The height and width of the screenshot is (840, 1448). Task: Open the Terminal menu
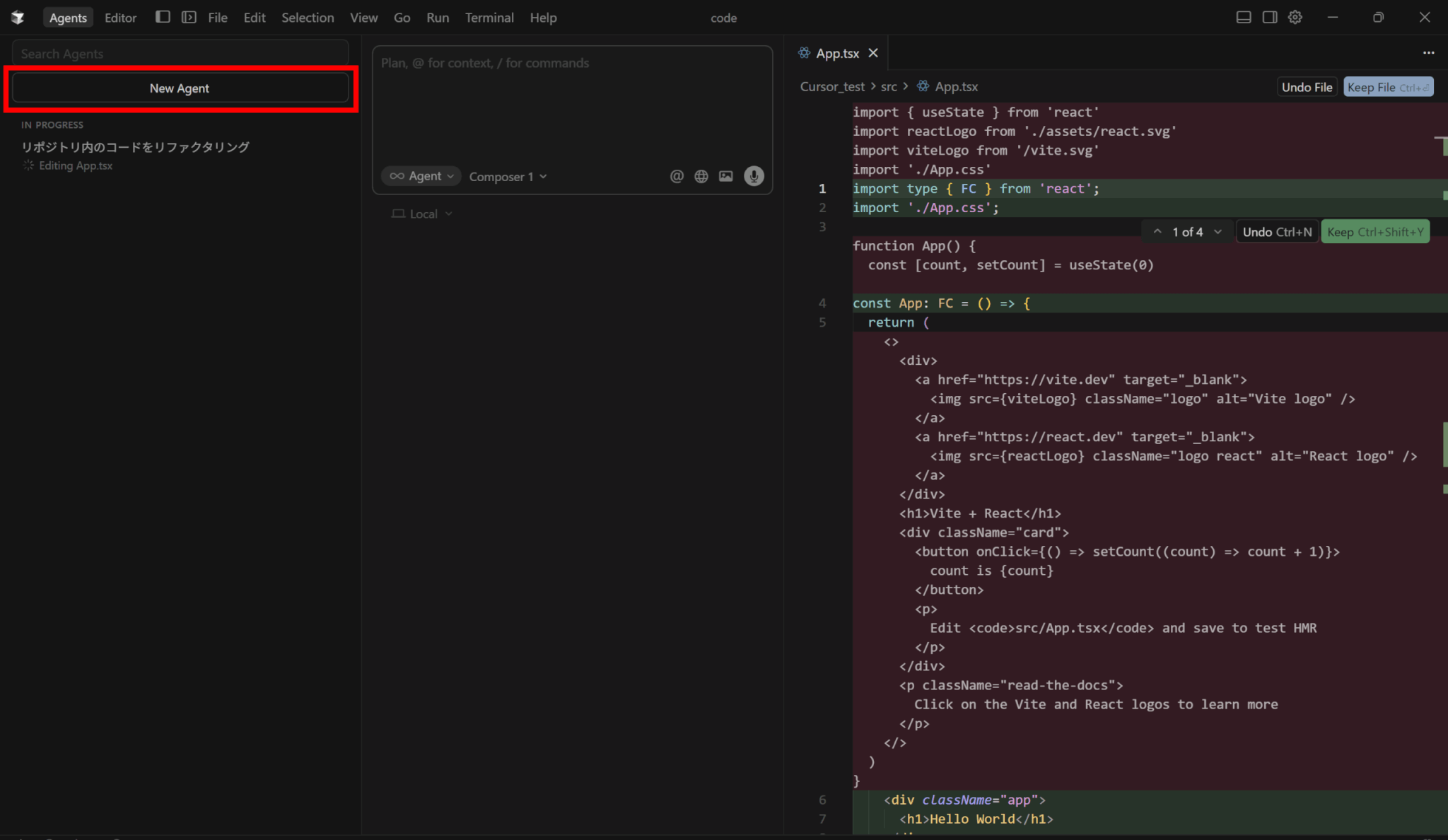click(489, 18)
